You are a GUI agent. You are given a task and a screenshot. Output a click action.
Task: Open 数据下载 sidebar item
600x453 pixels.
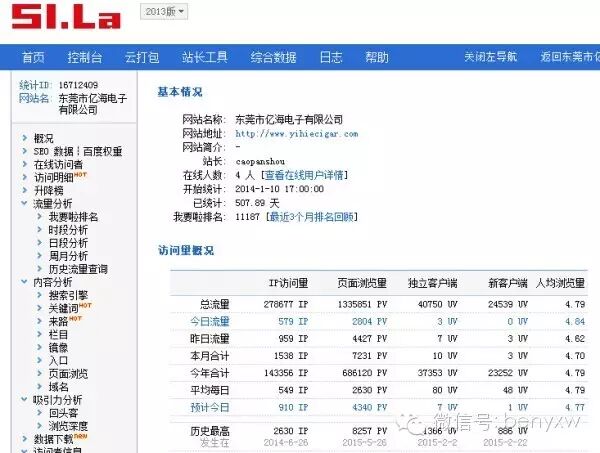pos(53,439)
